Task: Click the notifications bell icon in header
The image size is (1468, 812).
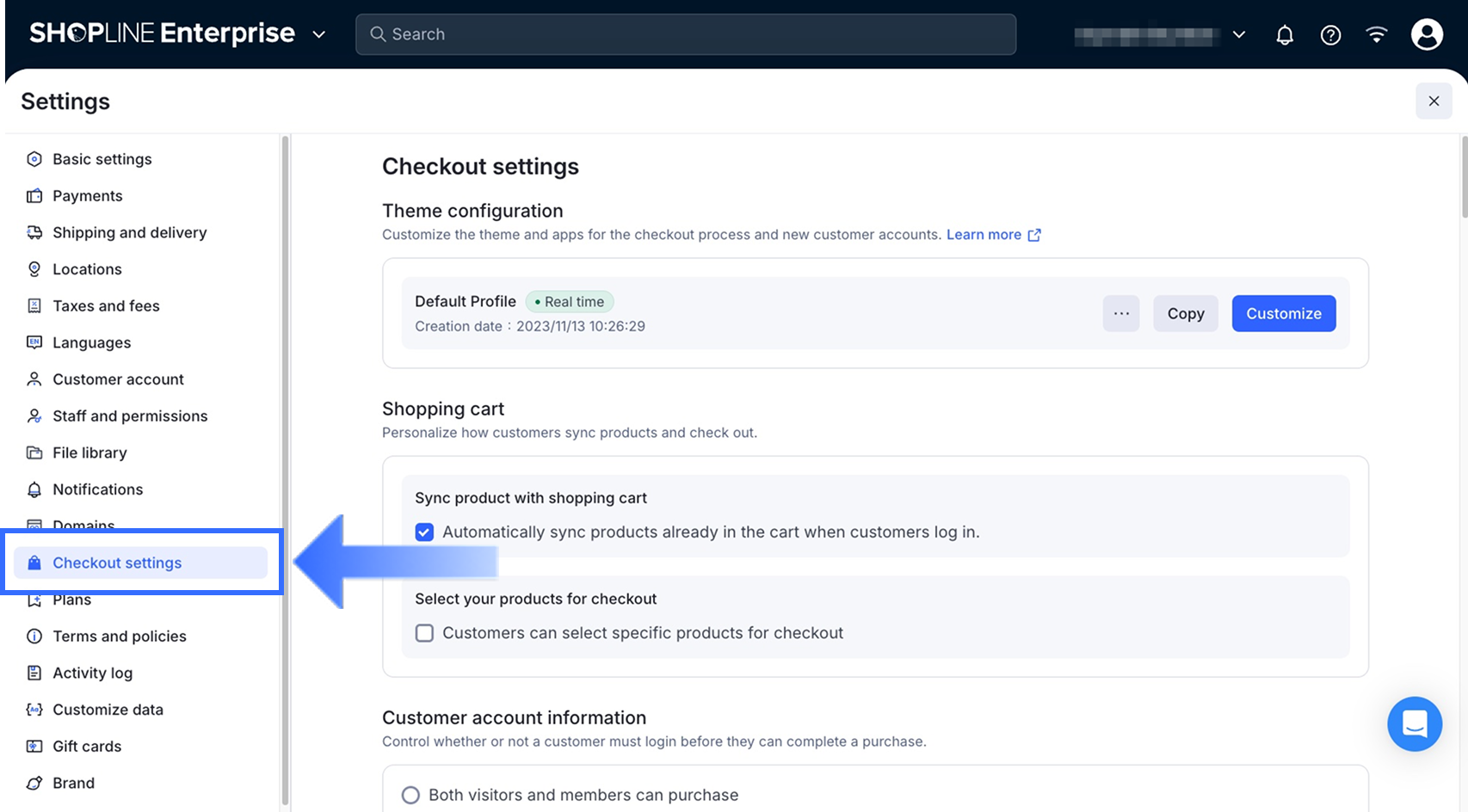Action: pyautogui.click(x=1284, y=34)
